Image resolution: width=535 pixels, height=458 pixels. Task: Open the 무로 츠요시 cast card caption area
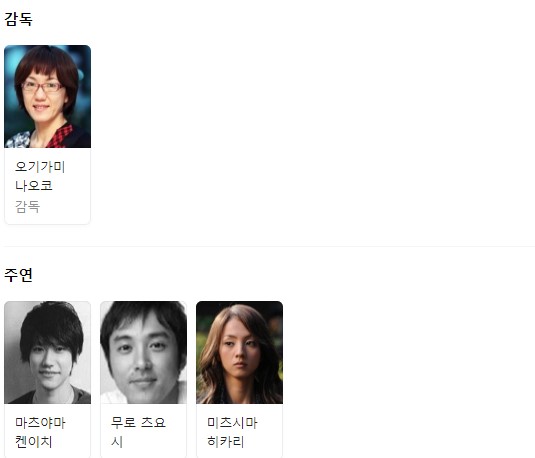click(x=144, y=431)
